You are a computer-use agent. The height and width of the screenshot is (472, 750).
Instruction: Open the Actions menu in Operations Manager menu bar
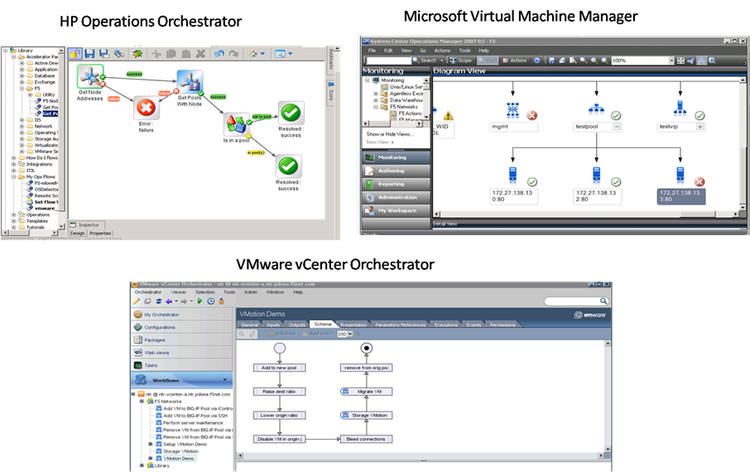tap(442, 50)
